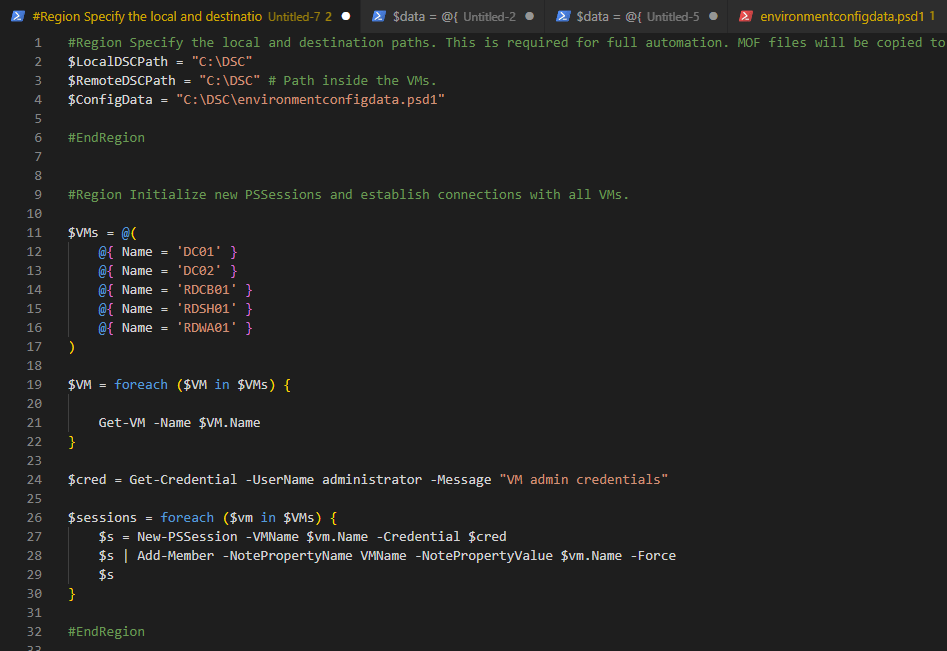Viewport: 947px width, 651px height.
Task: Click PowerShell icon on the Untitled-7 tab
Action: pyautogui.click(x=18, y=17)
